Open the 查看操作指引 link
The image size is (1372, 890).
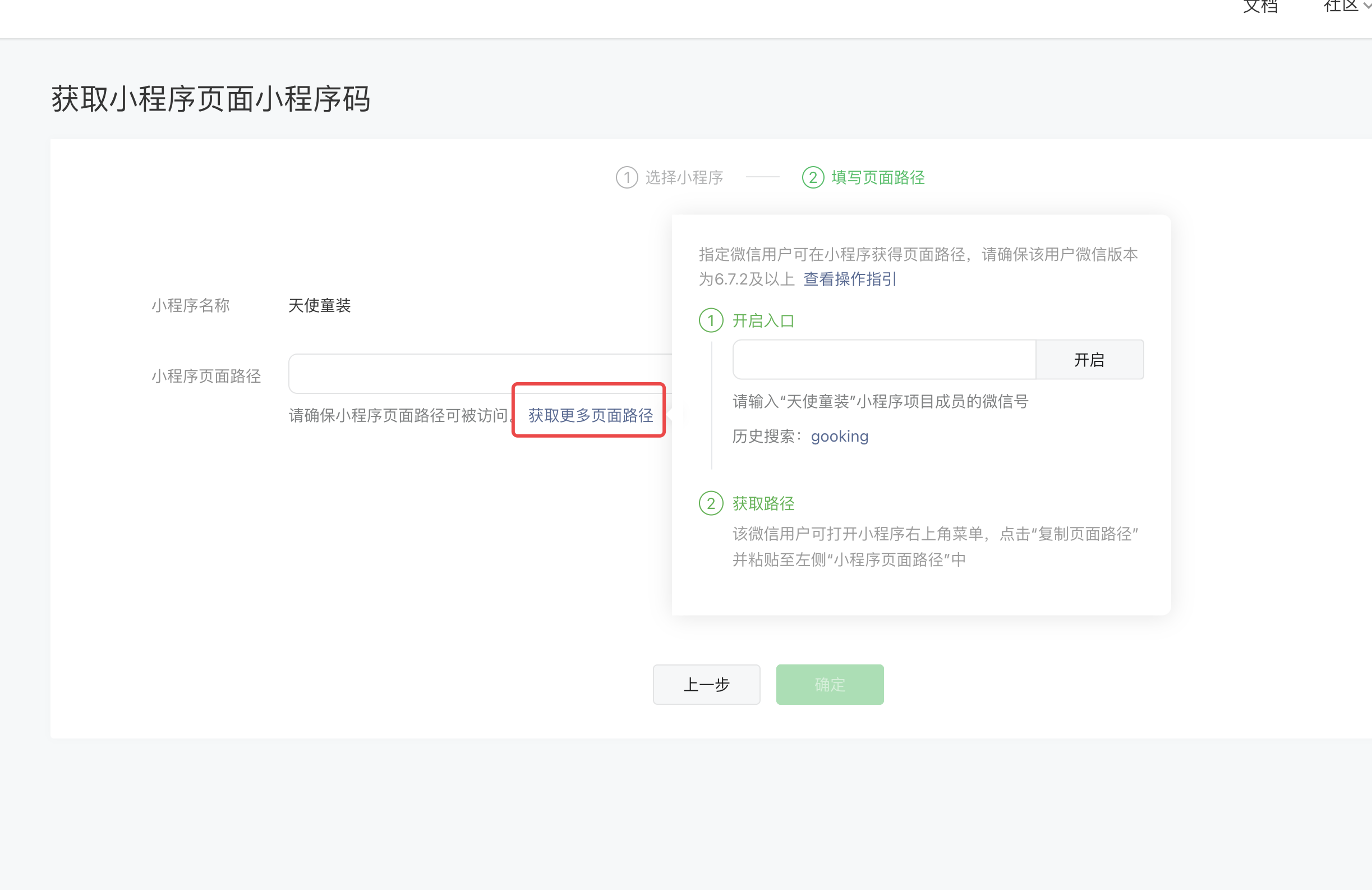click(849, 279)
